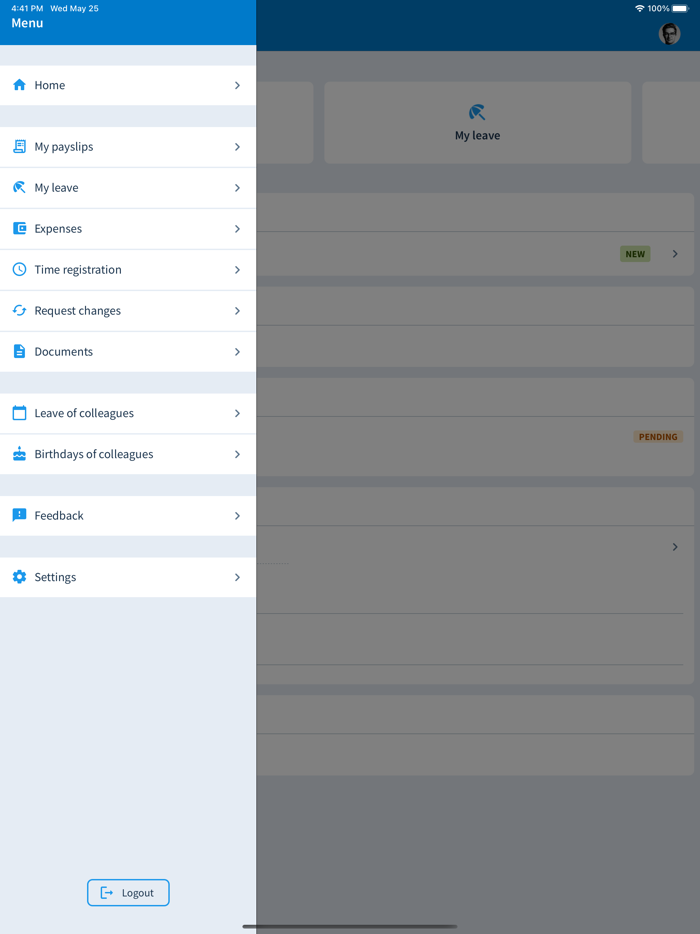Click the Logout button

128,893
